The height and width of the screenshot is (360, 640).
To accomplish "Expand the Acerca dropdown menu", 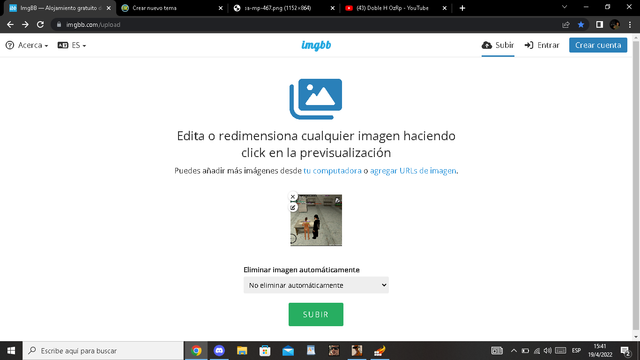I will [27, 45].
